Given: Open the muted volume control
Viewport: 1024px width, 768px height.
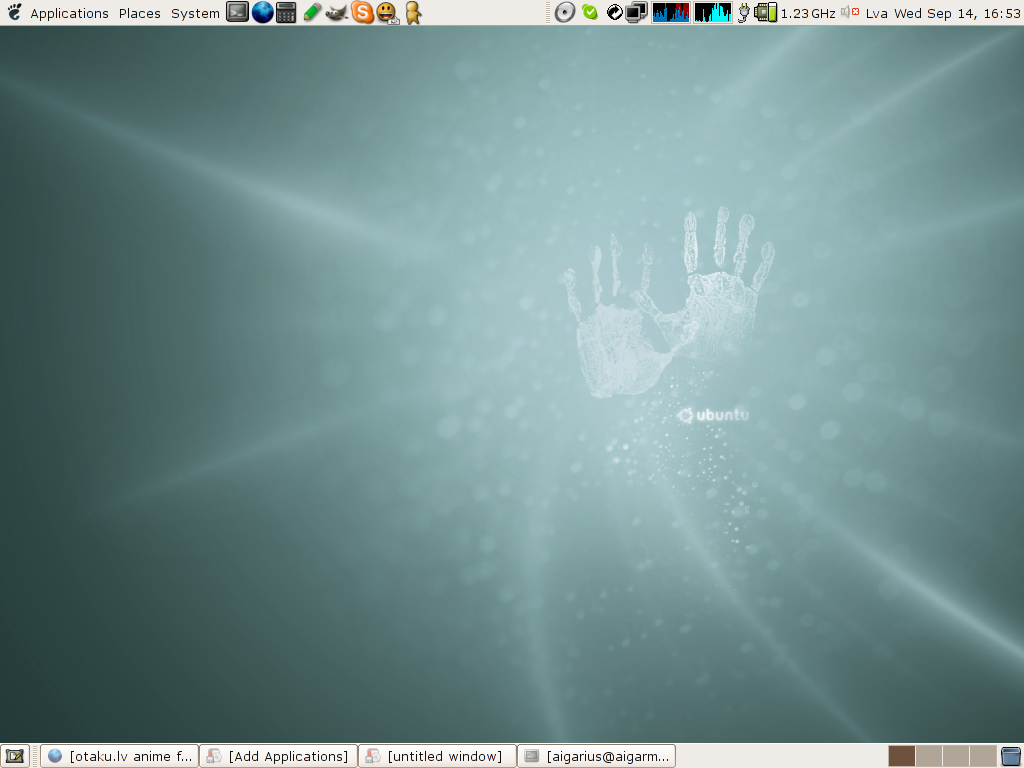Looking at the screenshot, I should [x=850, y=12].
